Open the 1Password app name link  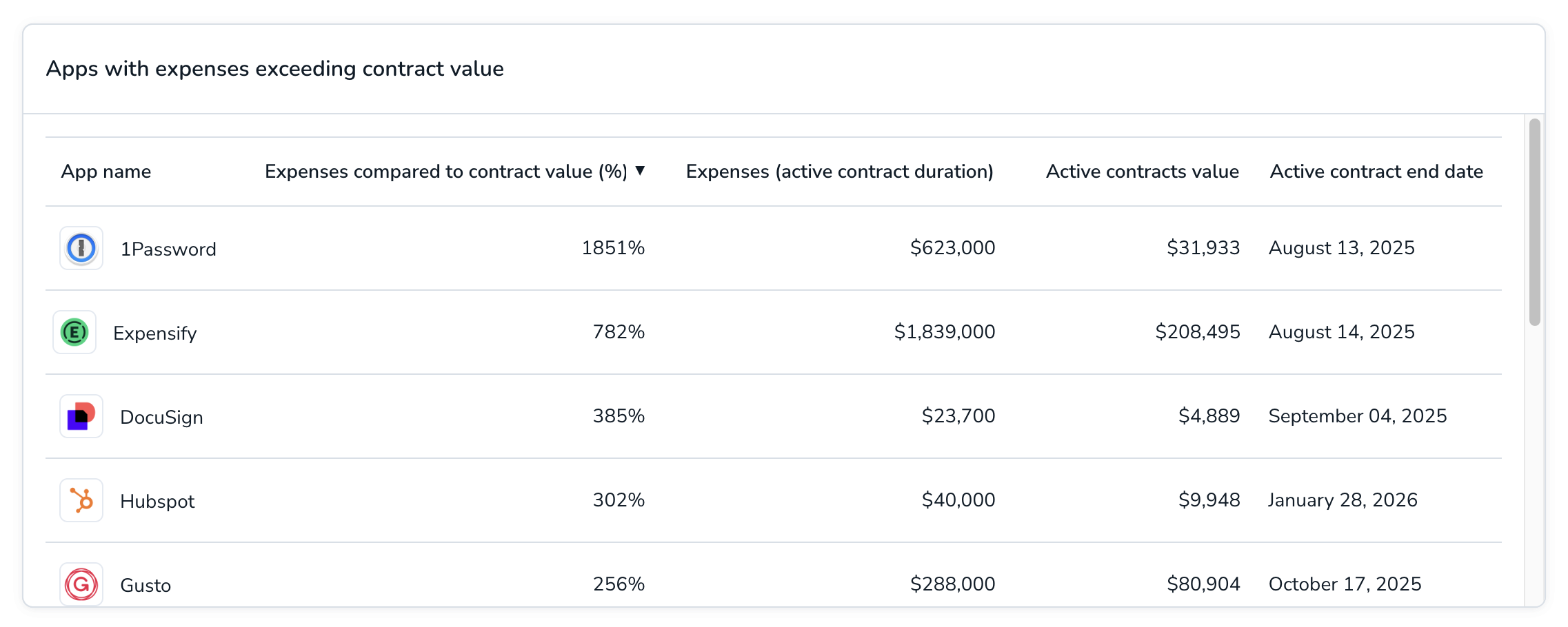[x=168, y=249]
